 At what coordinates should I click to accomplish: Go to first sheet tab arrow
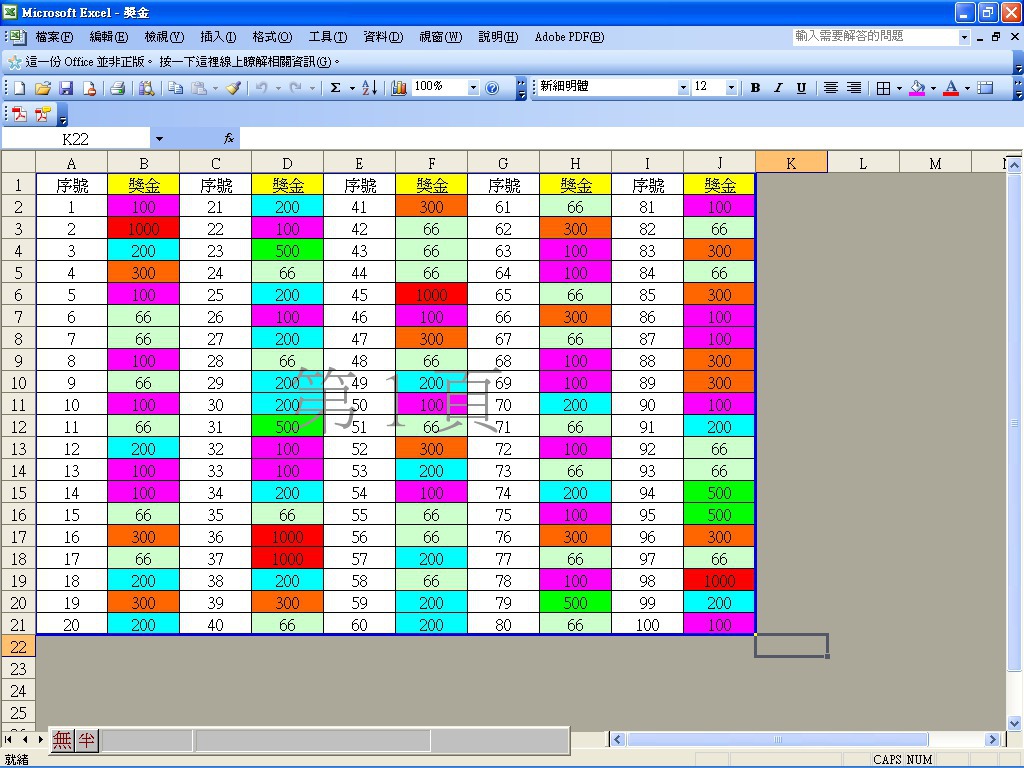point(8,740)
